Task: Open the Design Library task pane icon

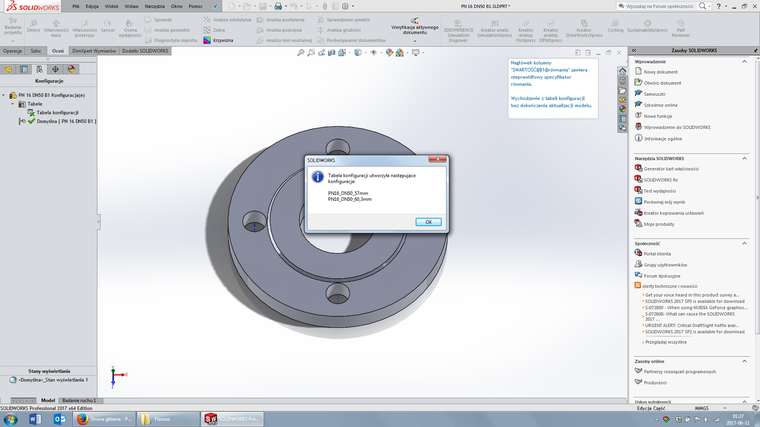Action: [622, 81]
